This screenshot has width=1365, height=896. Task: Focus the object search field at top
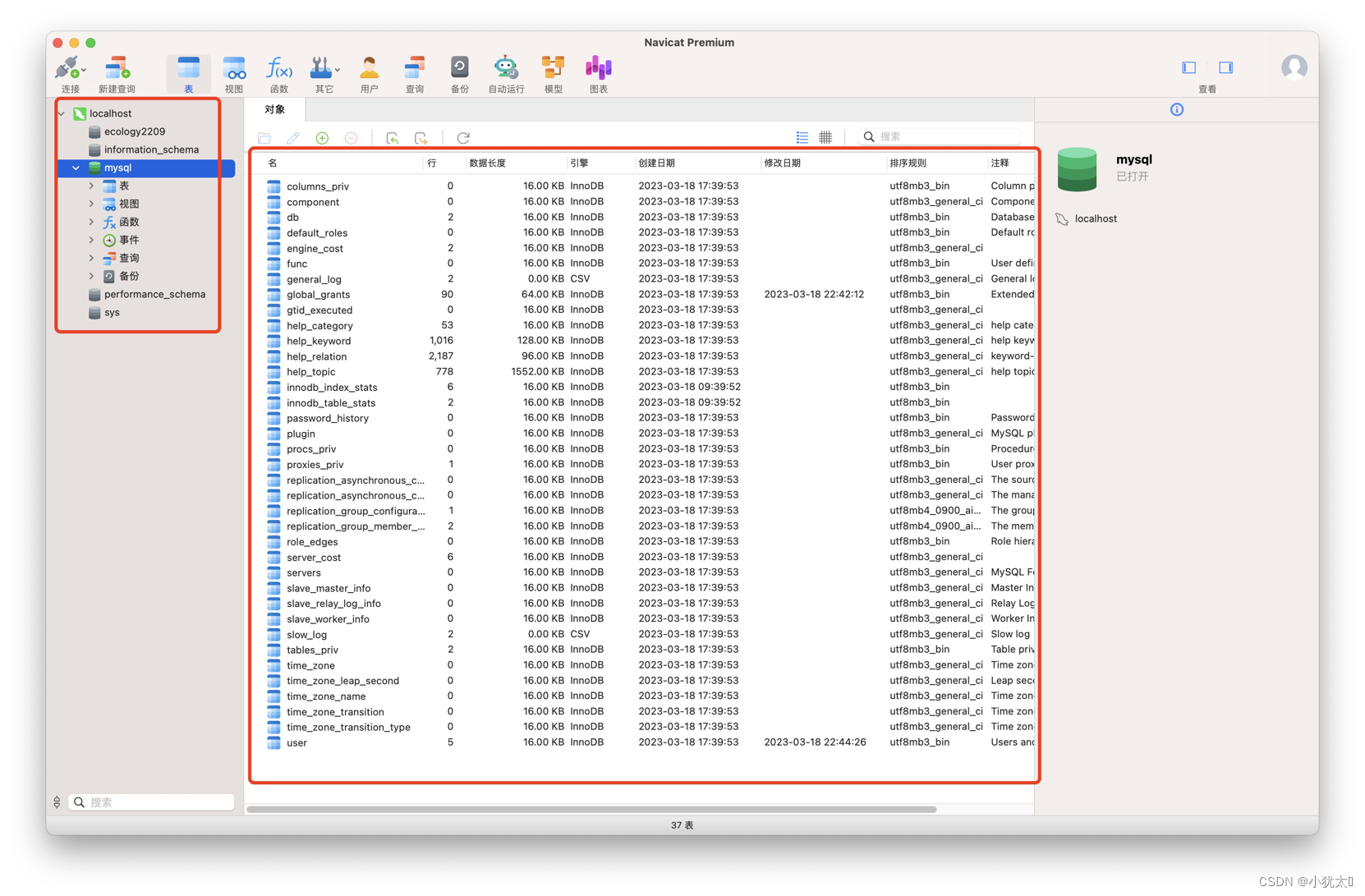pos(940,137)
